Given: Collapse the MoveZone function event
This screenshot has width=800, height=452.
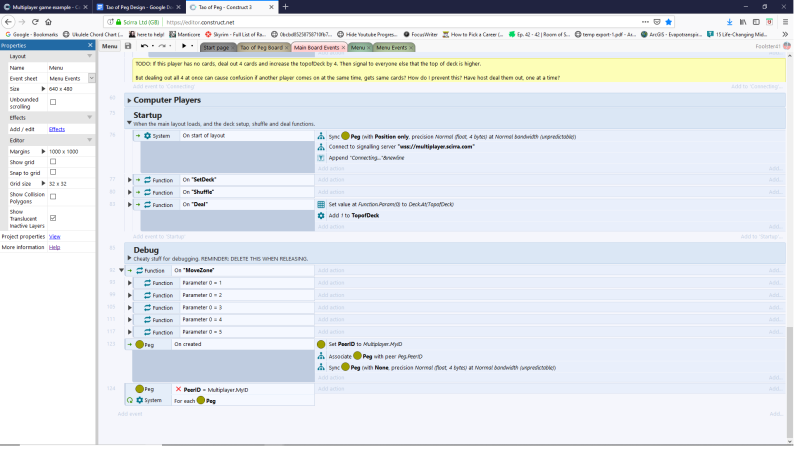Looking at the screenshot, I should pos(121,270).
